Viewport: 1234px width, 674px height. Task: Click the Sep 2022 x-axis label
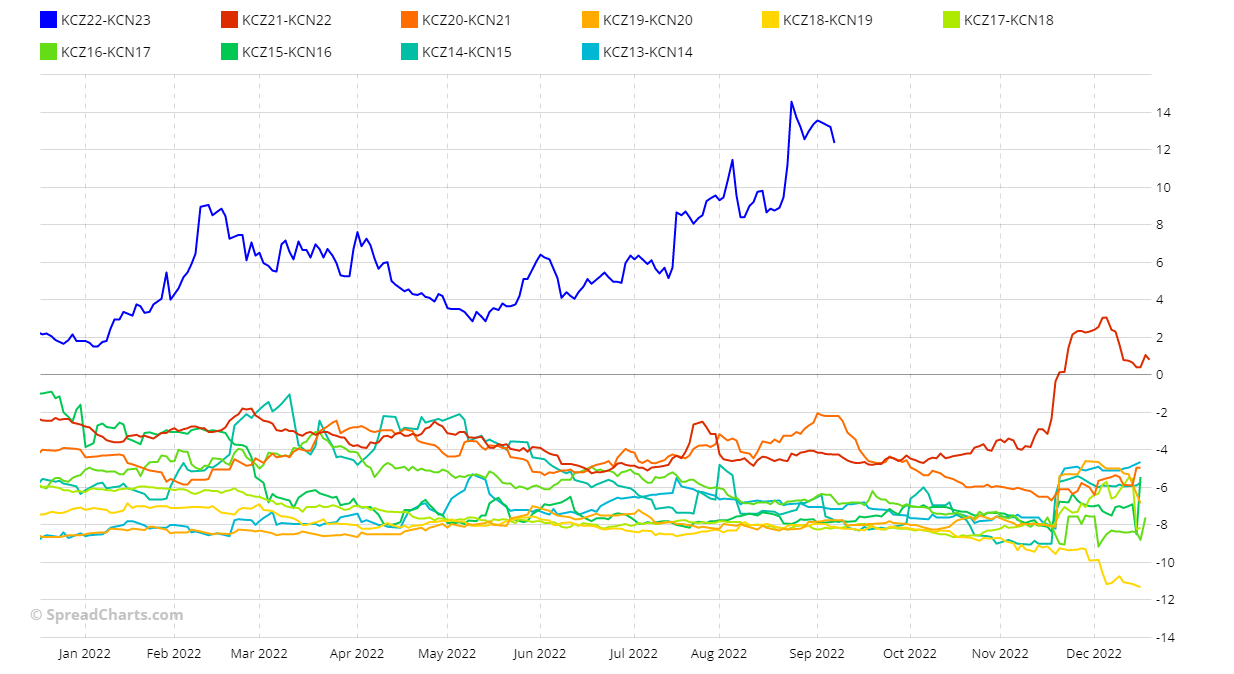click(817, 654)
